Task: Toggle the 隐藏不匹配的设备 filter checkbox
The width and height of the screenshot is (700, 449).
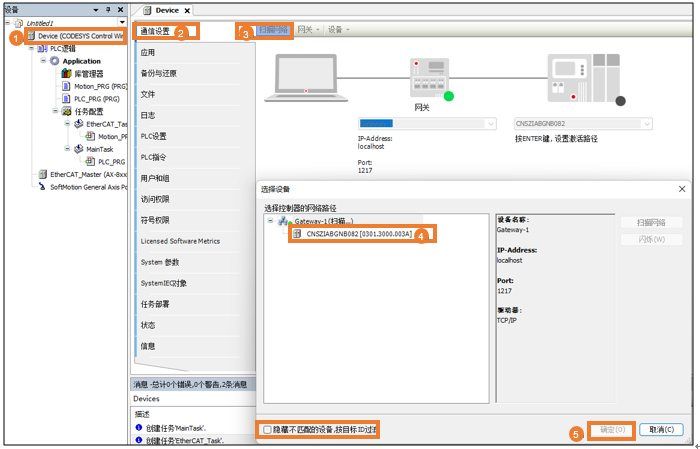Action: [266, 429]
